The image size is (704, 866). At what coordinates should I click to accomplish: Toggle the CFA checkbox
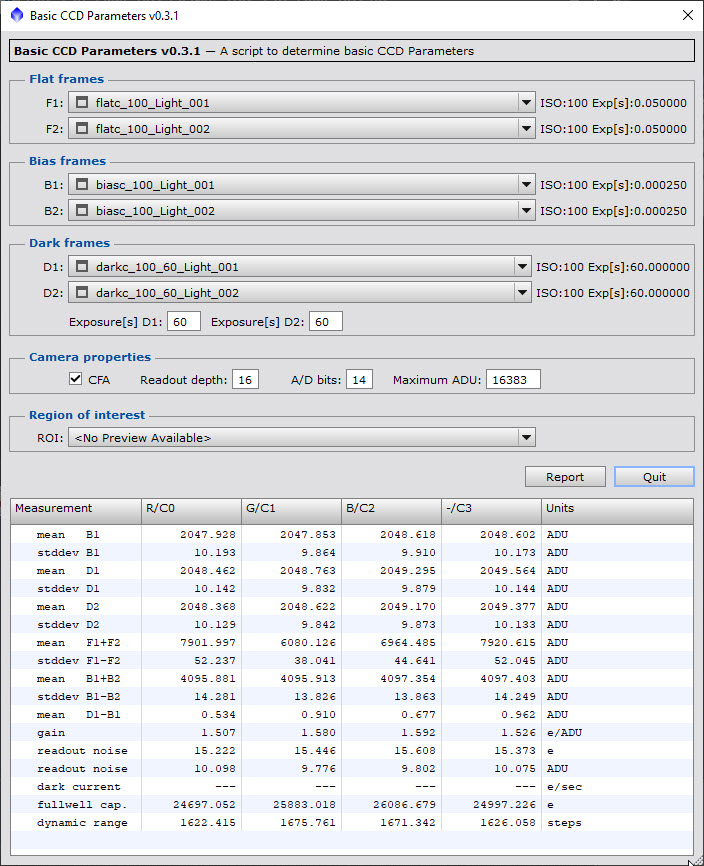[76, 379]
